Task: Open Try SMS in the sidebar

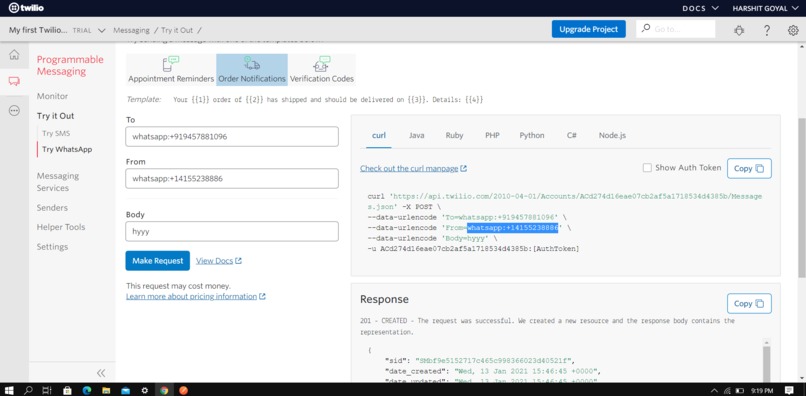Action: click(56, 133)
